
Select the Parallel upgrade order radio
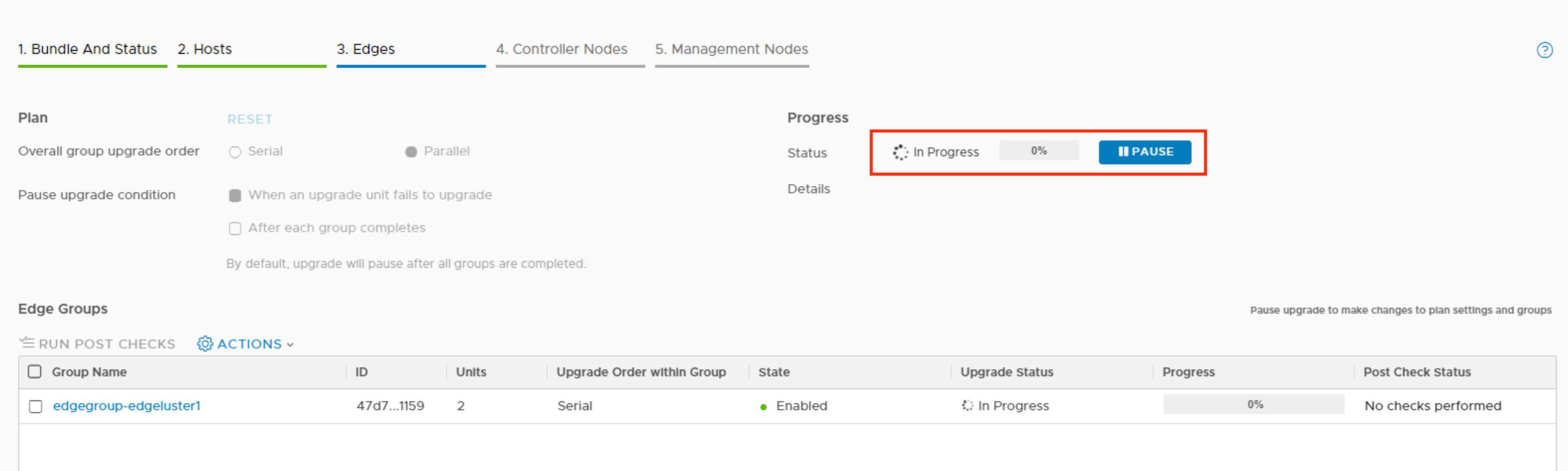(x=412, y=152)
